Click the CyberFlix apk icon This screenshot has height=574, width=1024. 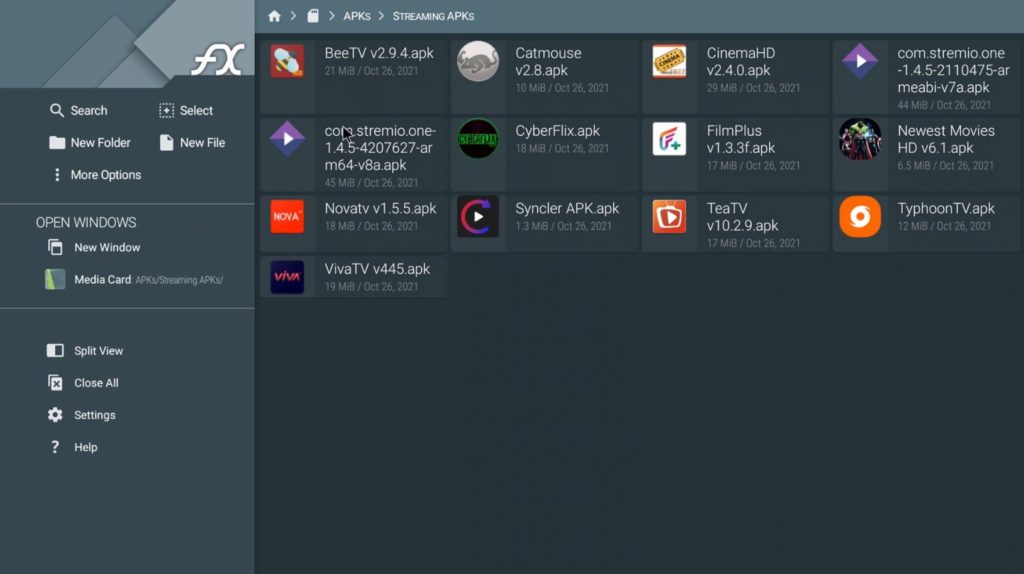point(478,139)
